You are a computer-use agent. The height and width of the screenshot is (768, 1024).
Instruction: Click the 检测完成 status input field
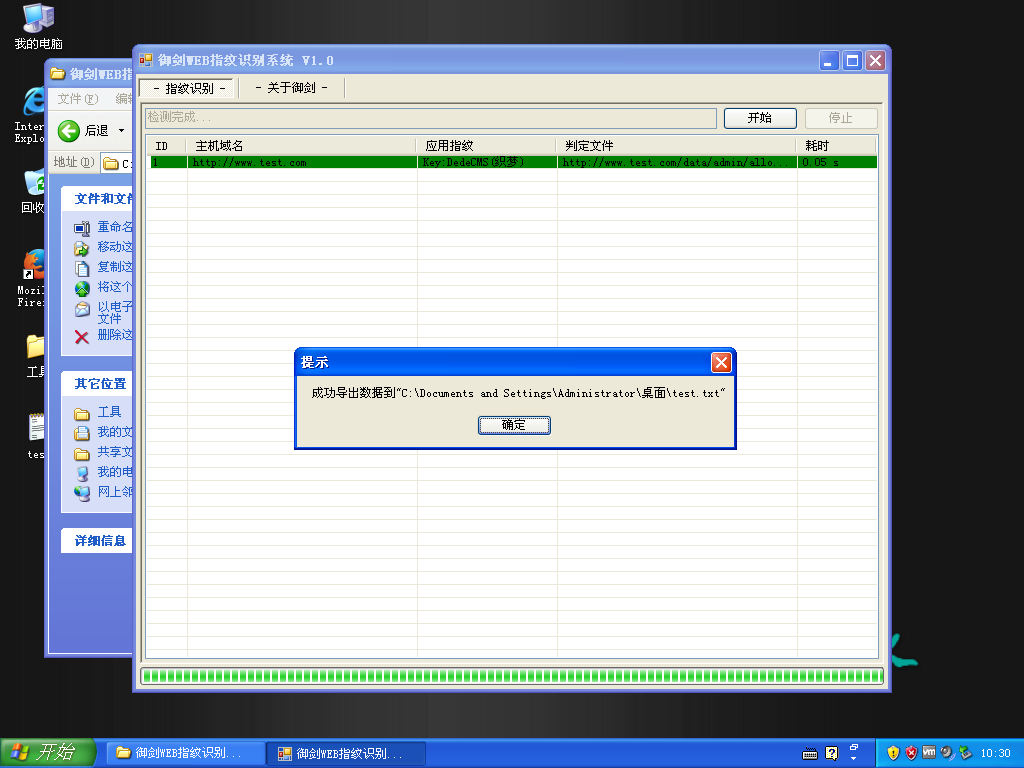click(x=431, y=118)
